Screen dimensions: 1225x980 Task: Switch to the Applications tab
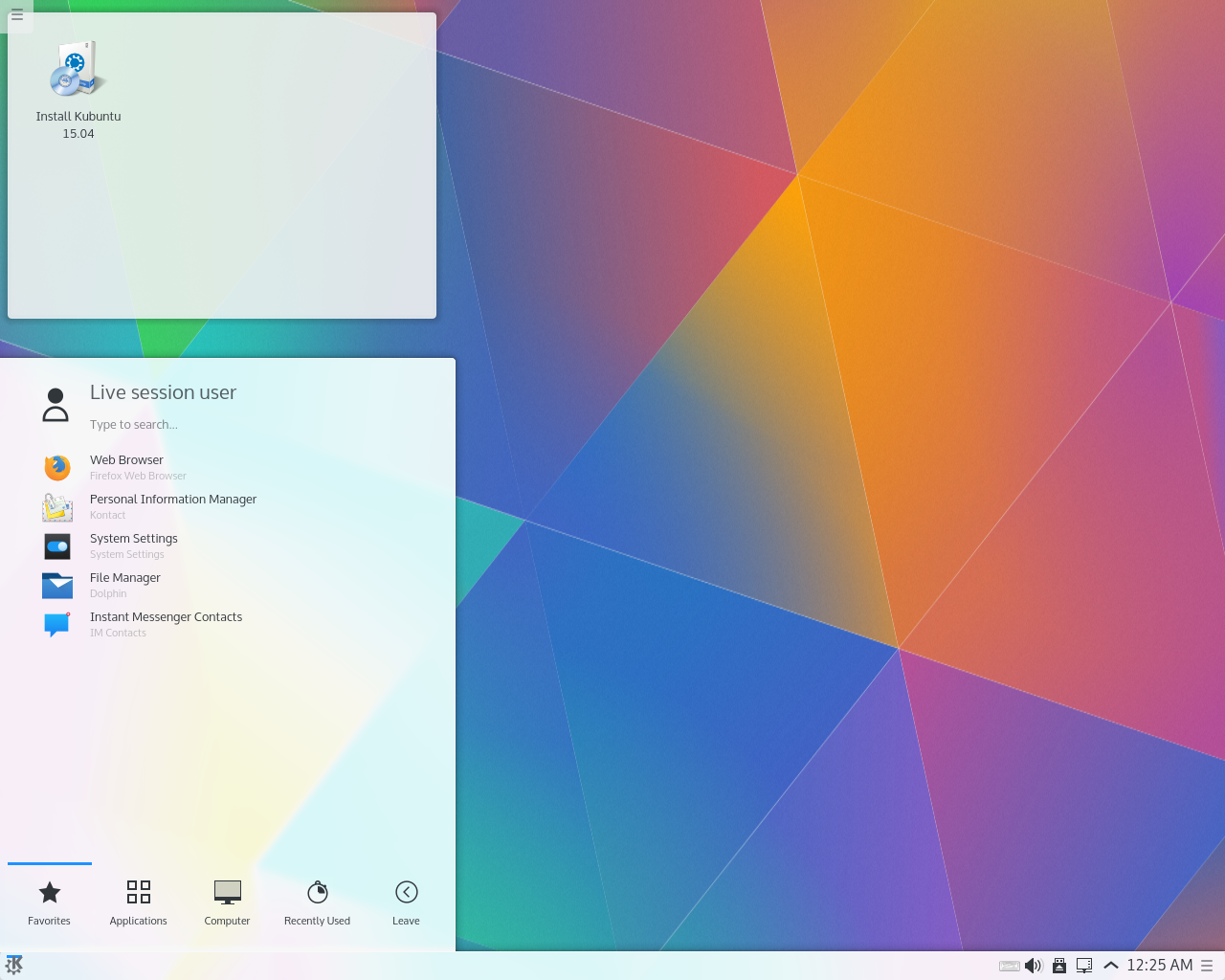[139, 904]
